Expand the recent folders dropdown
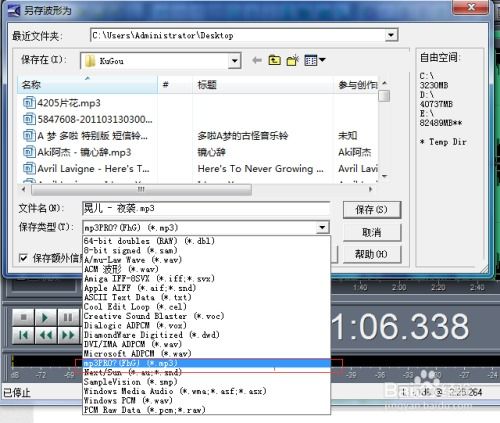 [391, 35]
